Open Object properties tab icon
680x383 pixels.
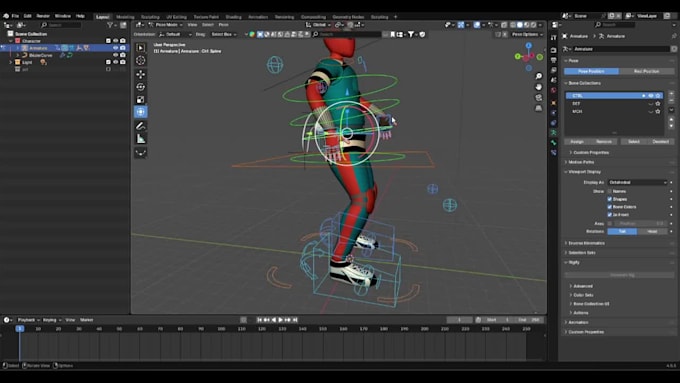[x=554, y=103]
